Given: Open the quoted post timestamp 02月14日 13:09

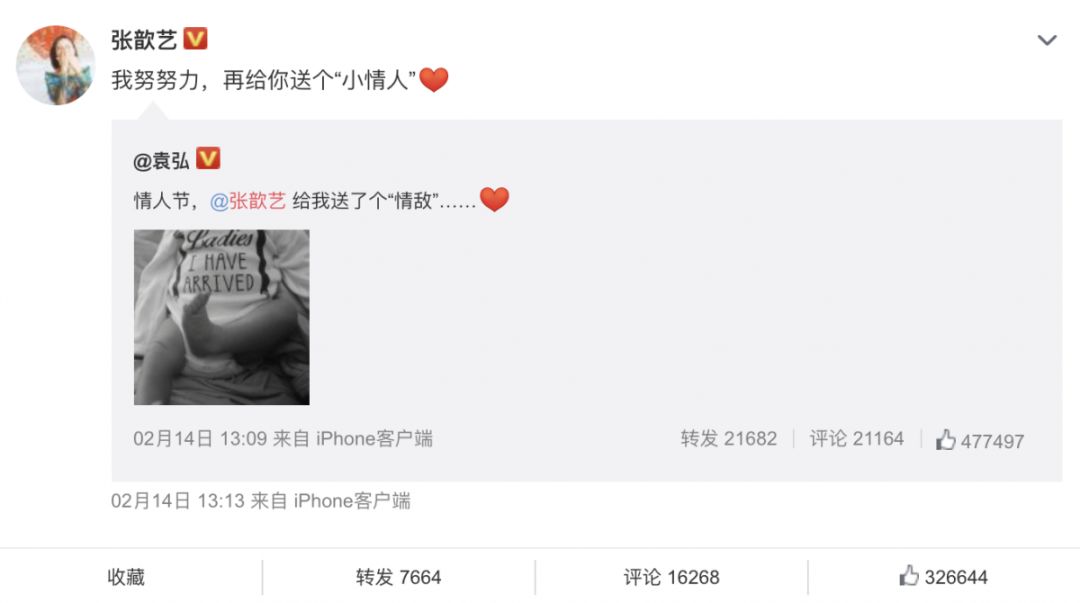Looking at the screenshot, I should click(200, 439).
